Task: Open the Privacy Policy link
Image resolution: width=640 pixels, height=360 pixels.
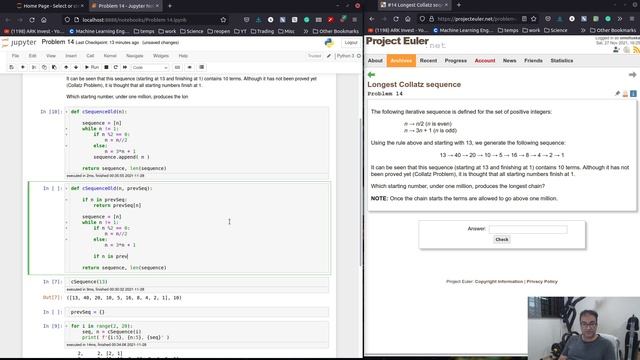Action: click(542, 282)
